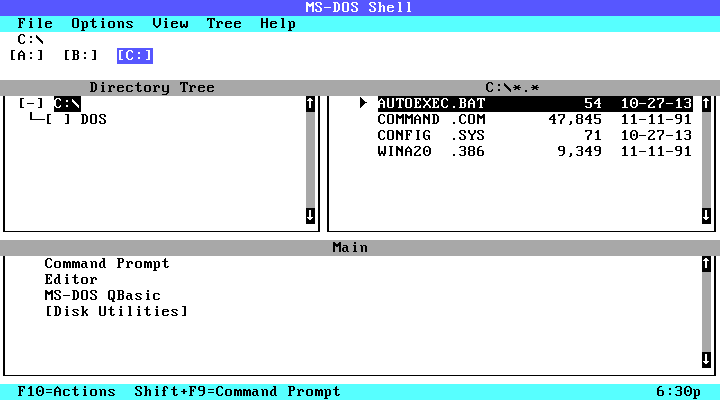Select the AUTOEXEC.BAT file
This screenshot has width=720, height=400.
(x=535, y=103)
